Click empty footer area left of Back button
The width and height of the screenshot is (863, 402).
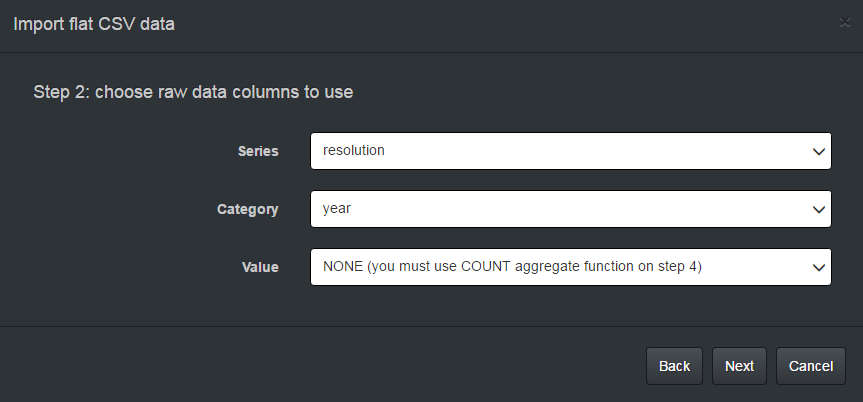click(320, 366)
